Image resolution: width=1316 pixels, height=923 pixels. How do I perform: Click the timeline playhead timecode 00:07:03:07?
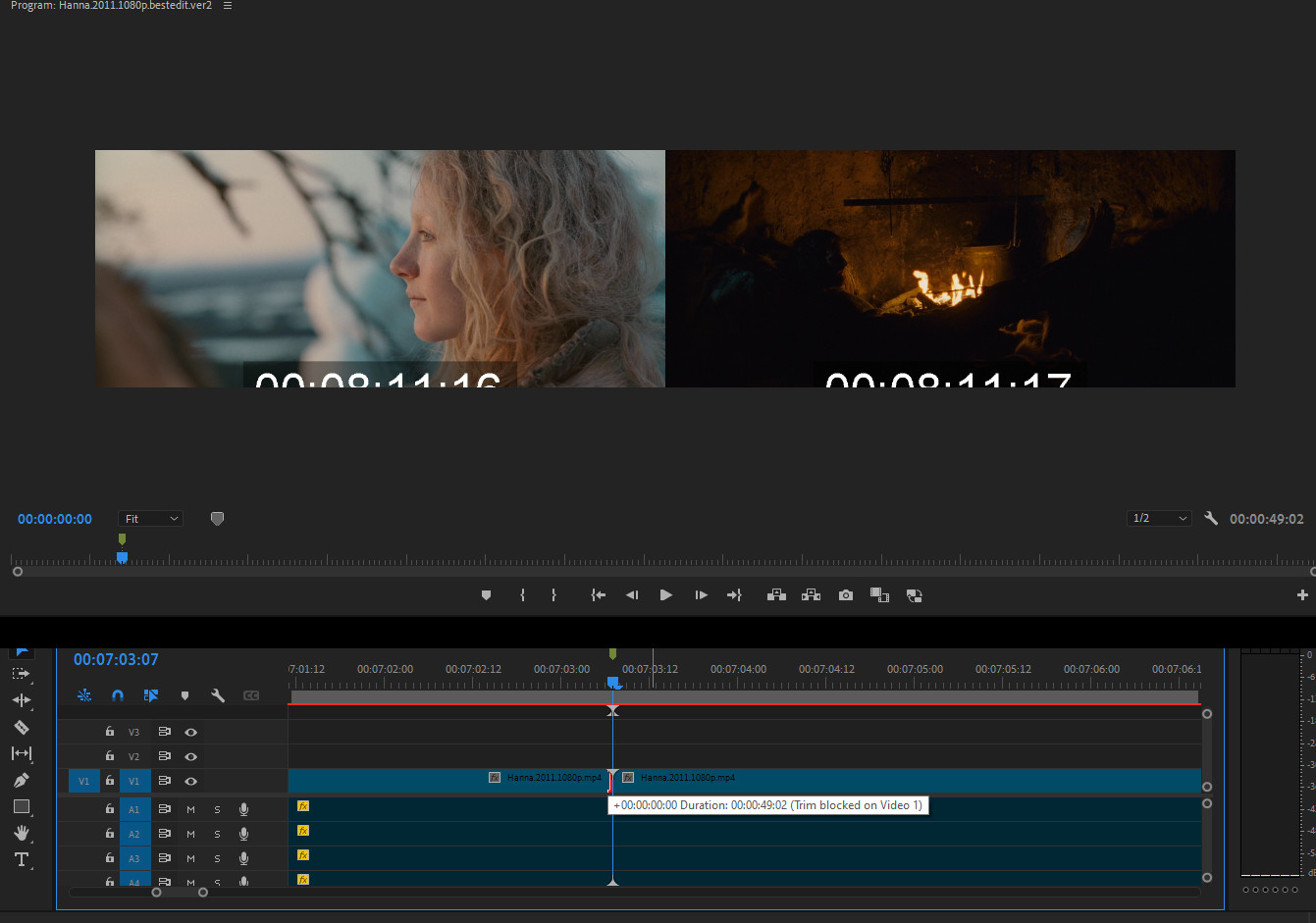tap(116, 659)
